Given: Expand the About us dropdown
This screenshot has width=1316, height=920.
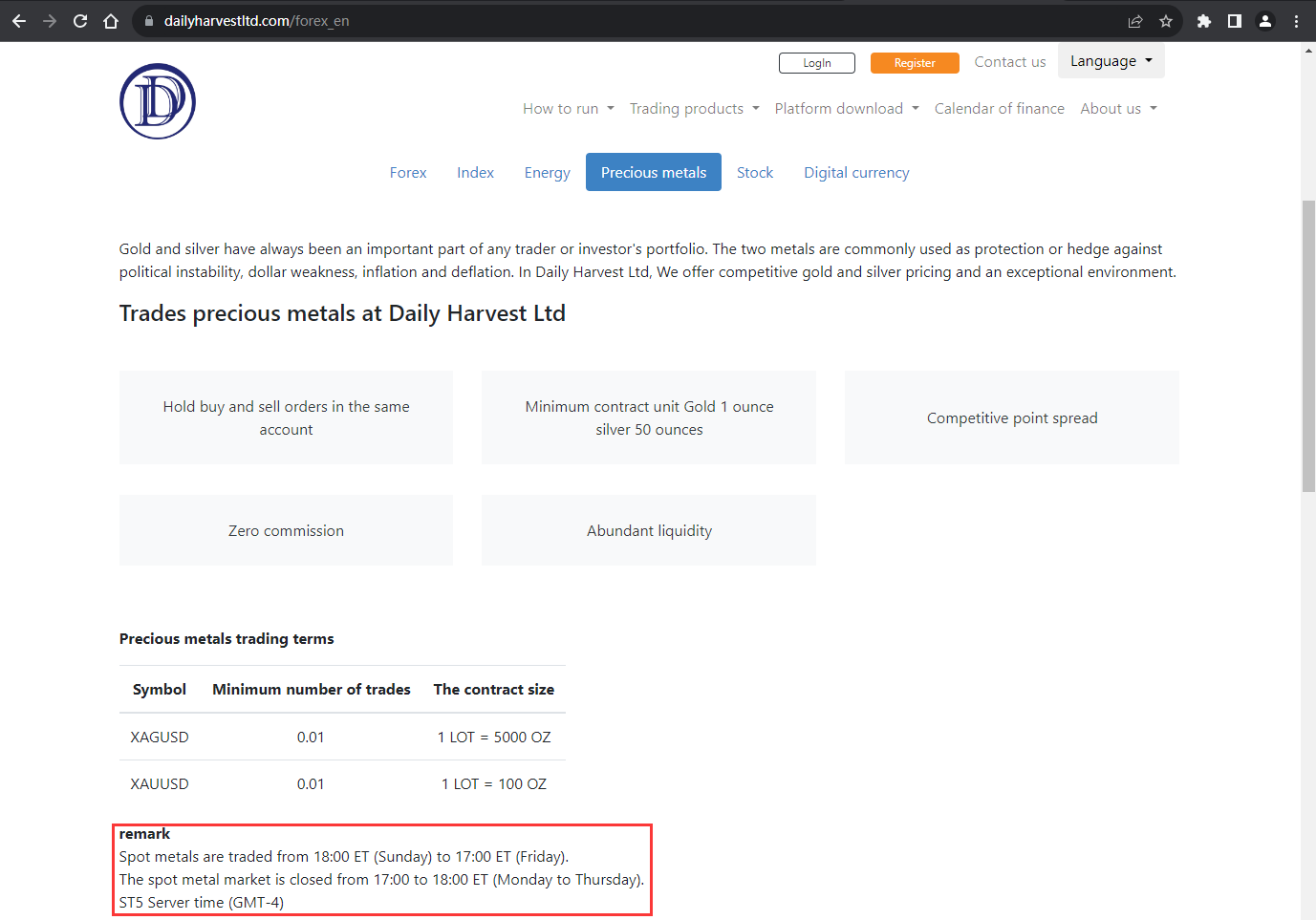Looking at the screenshot, I should pos(1119,109).
